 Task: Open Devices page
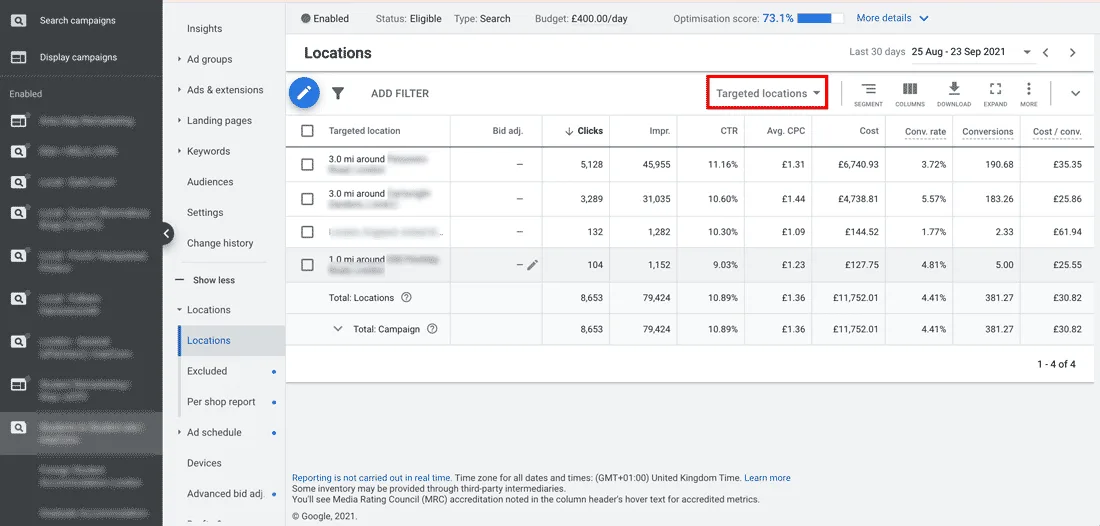(204, 463)
